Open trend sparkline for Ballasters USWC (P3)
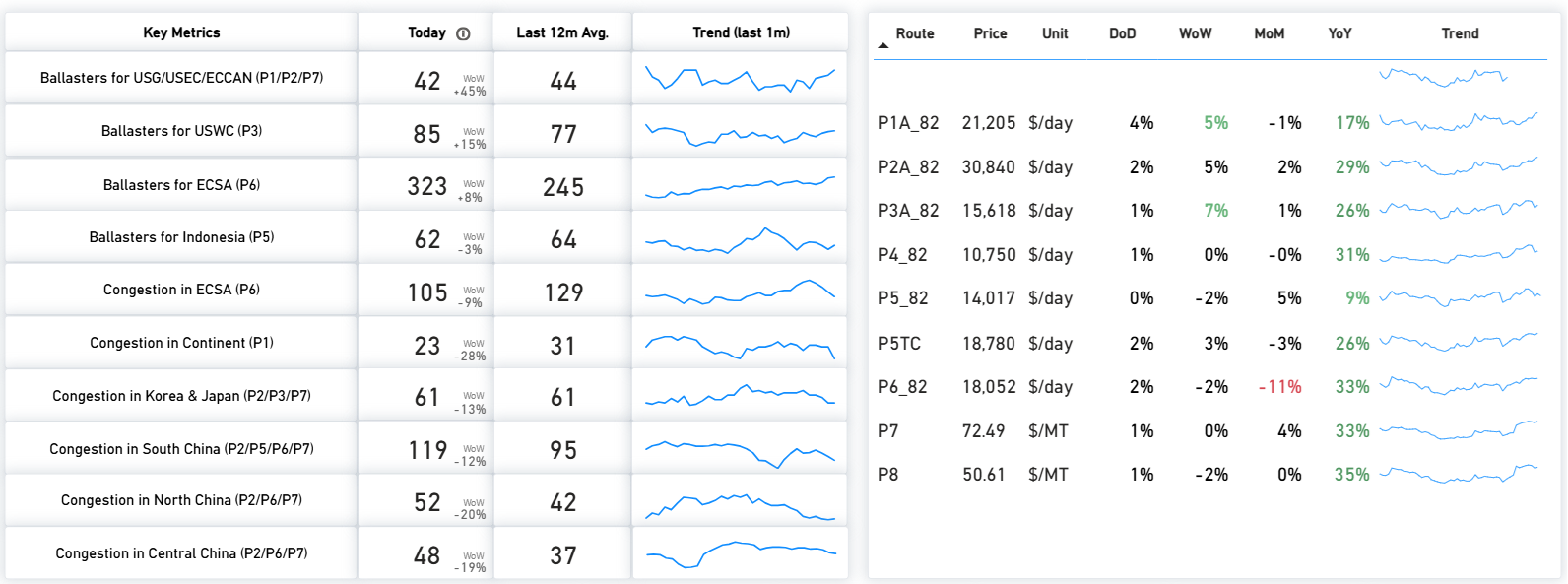 pyautogui.click(x=740, y=134)
